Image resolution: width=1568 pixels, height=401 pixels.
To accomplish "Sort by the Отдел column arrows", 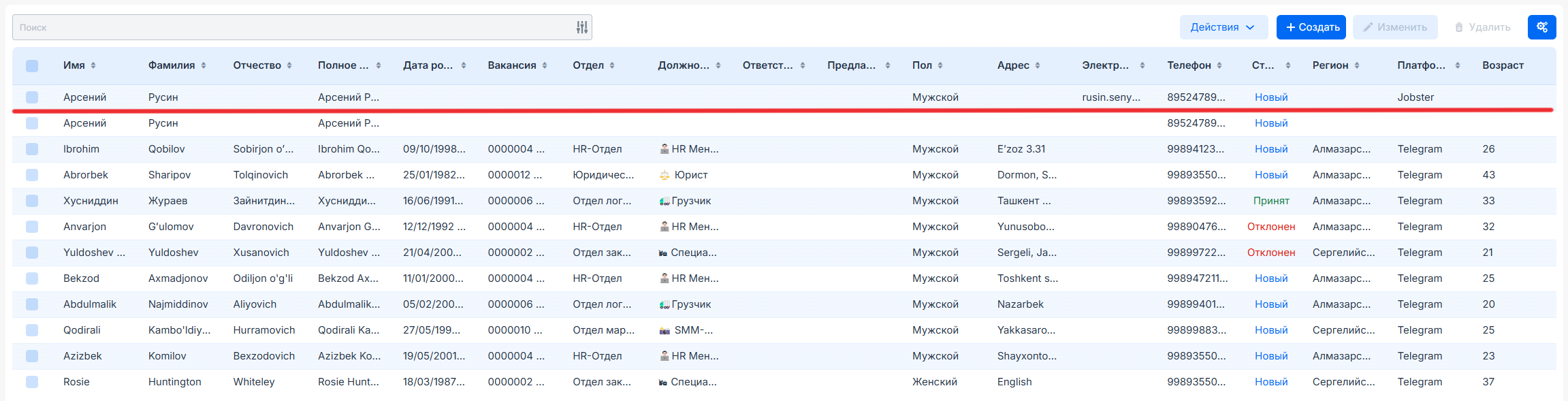I will tap(612, 65).
